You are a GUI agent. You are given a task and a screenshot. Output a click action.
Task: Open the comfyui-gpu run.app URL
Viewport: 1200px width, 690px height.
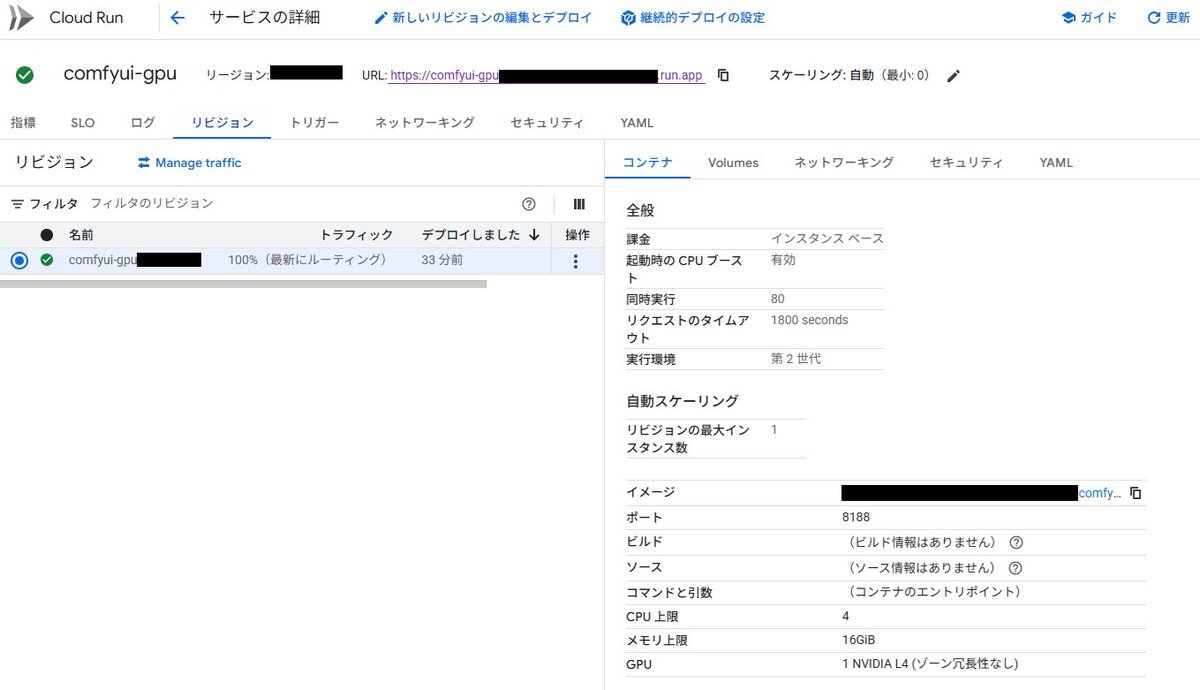[547, 76]
